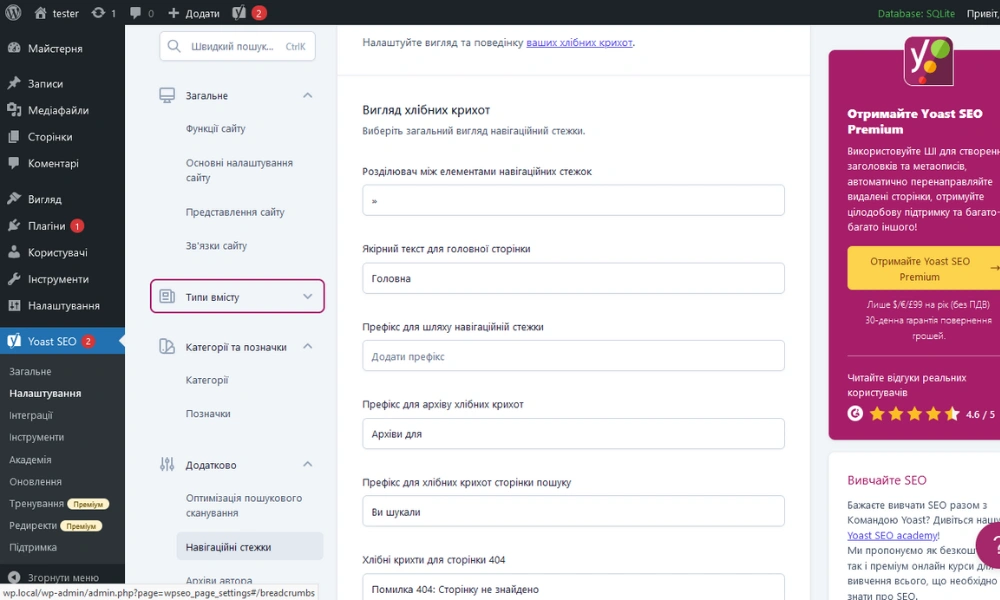1000x600 pixels.
Task: Focus the breadcrumb path prefix field
Action: pos(573,356)
